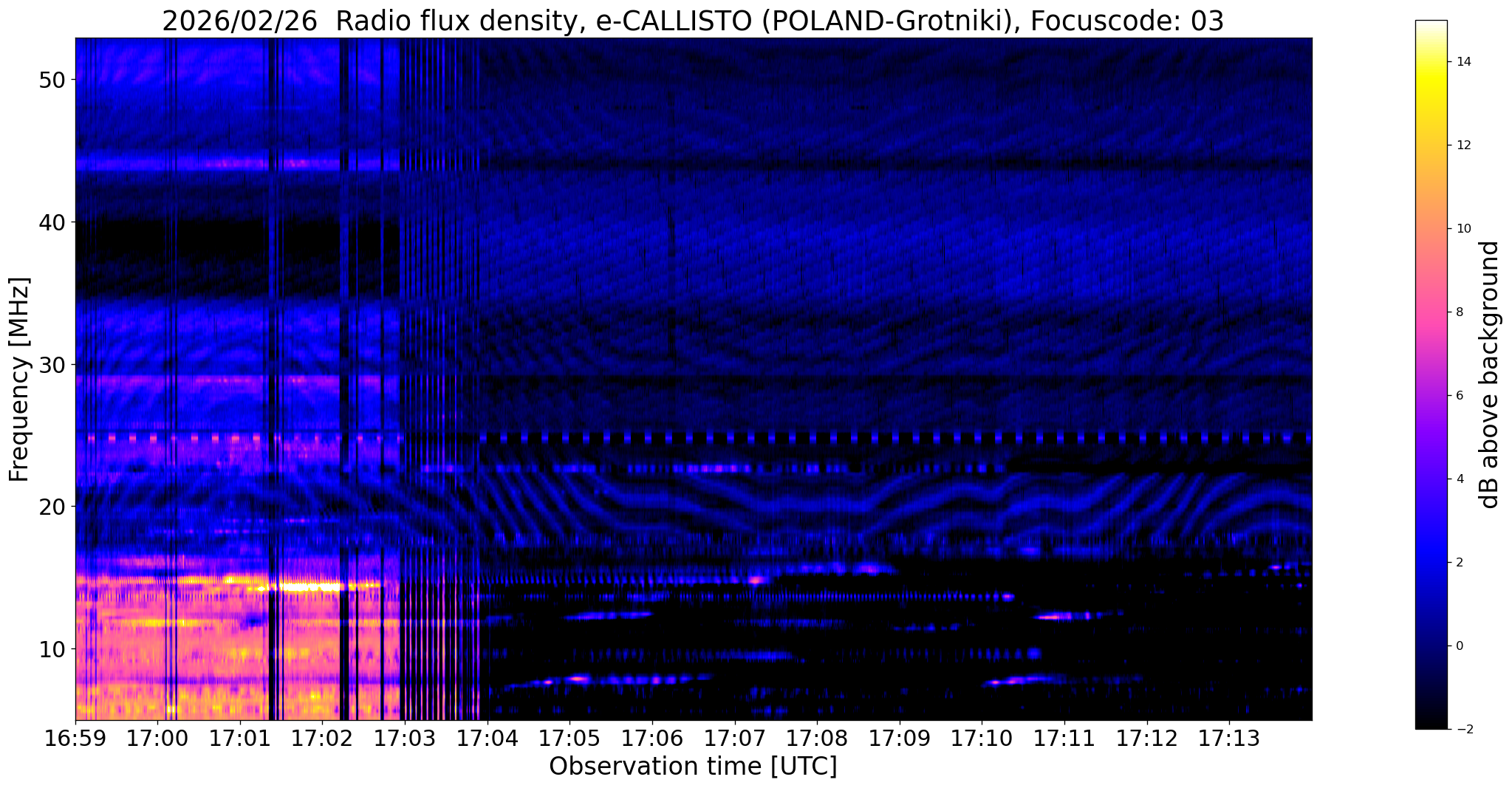Click the bright white burst near 17:02 at 14 MHz
This screenshot has width=1512, height=788.
click(307, 588)
